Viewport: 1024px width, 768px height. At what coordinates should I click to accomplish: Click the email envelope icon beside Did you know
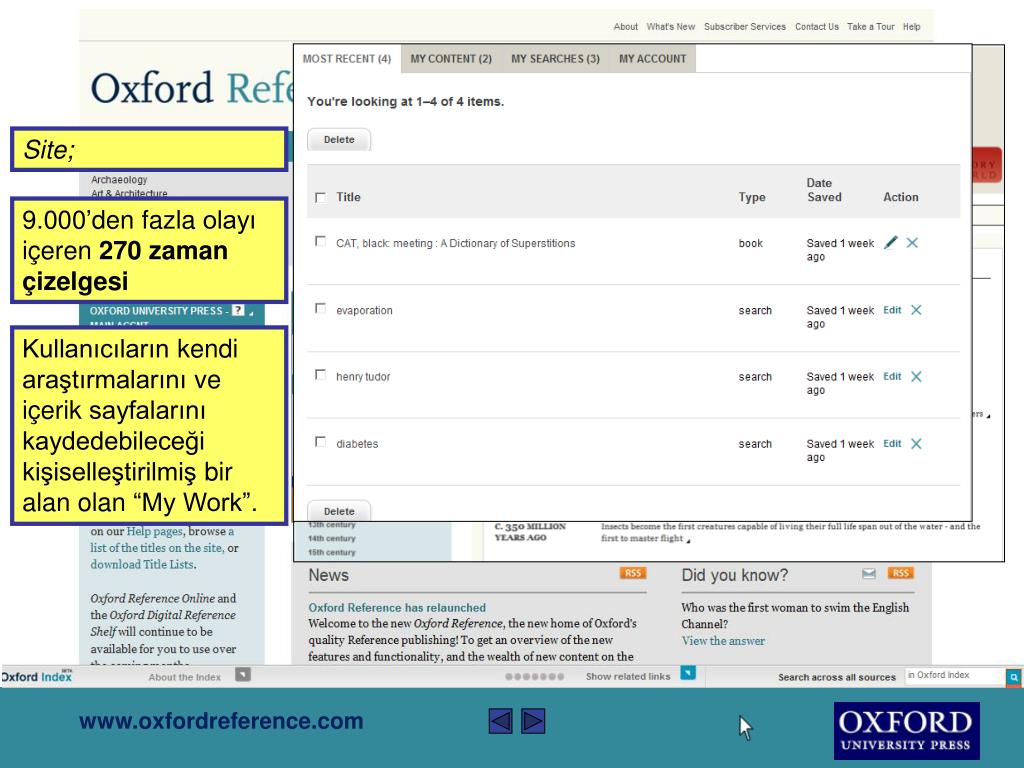869,573
